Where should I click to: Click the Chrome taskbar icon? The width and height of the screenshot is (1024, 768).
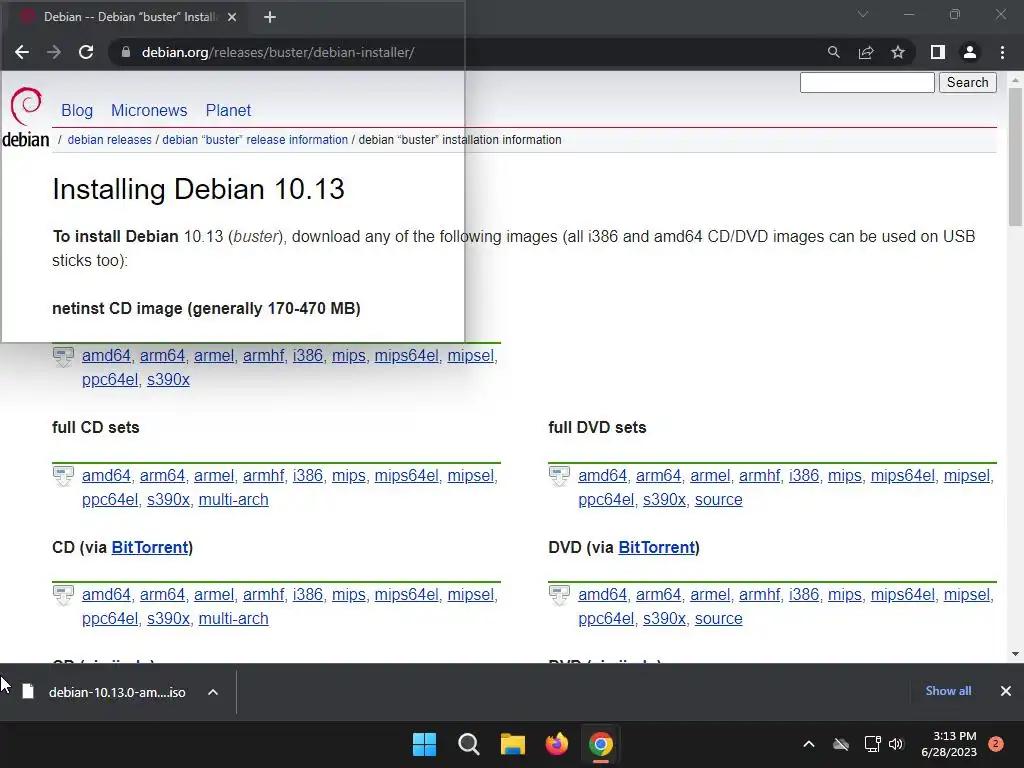(601, 744)
